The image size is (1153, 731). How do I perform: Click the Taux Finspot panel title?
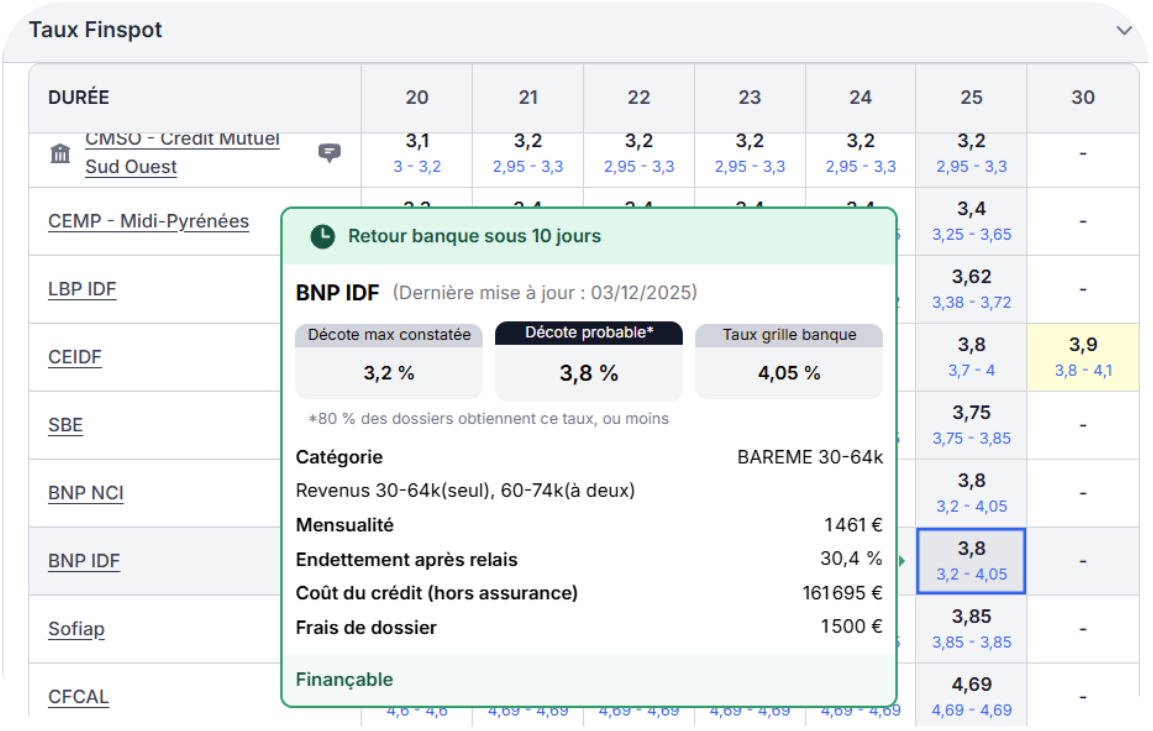click(96, 30)
